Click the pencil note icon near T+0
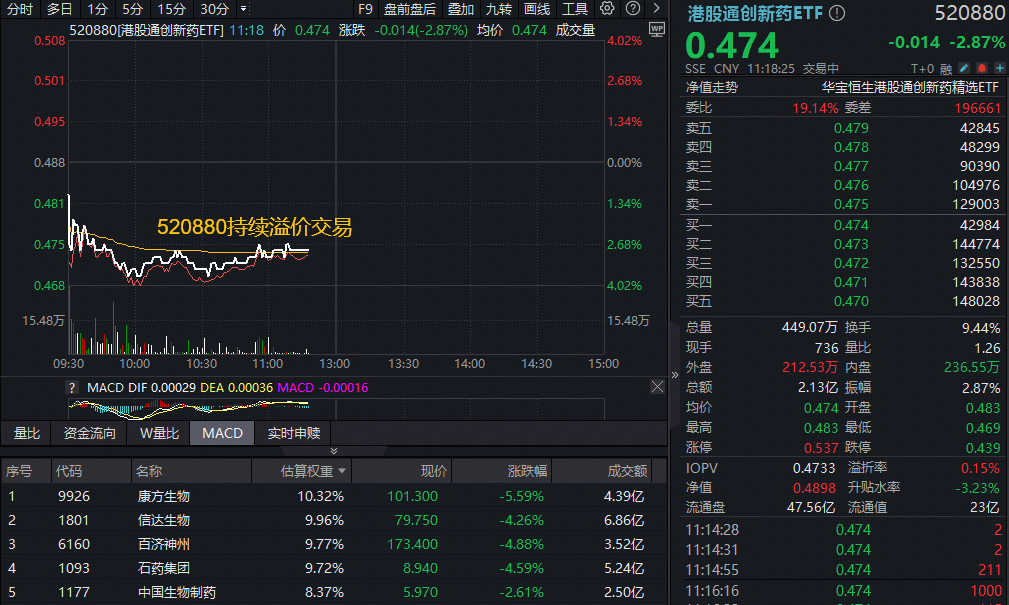1009x605 pixels. (x=962, y=69)
